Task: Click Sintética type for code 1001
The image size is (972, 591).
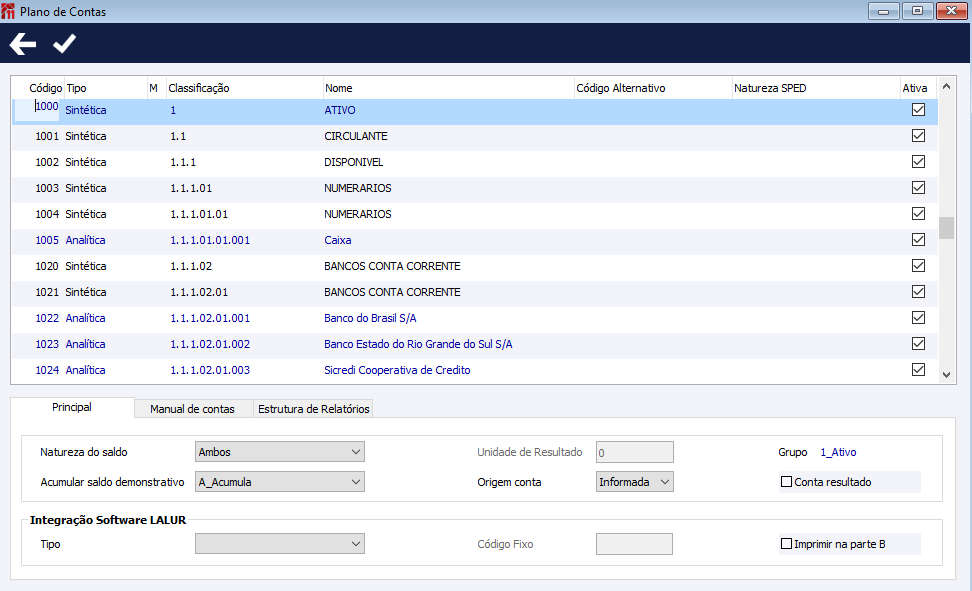Action: click(x=86, y=136)
